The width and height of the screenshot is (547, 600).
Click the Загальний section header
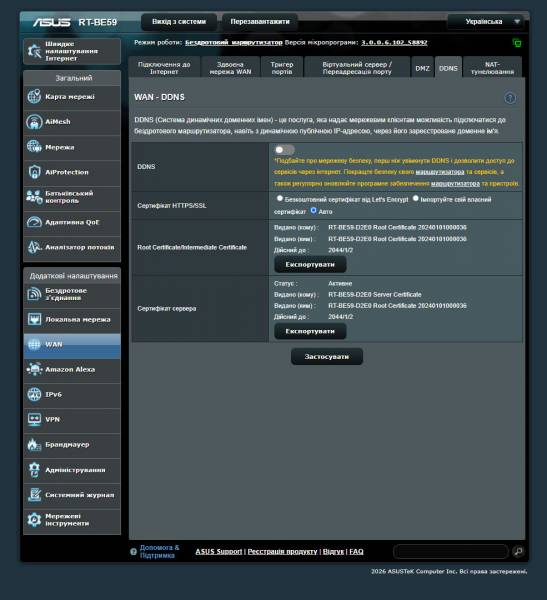point(74,78)
